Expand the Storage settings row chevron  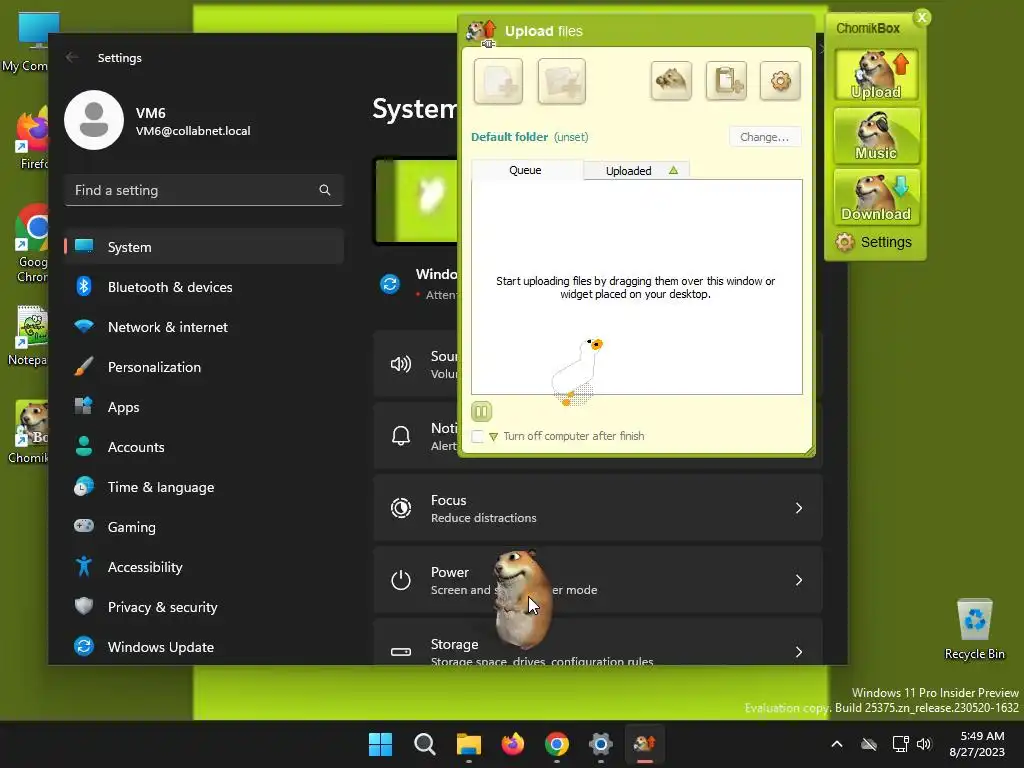click(799, 652)
